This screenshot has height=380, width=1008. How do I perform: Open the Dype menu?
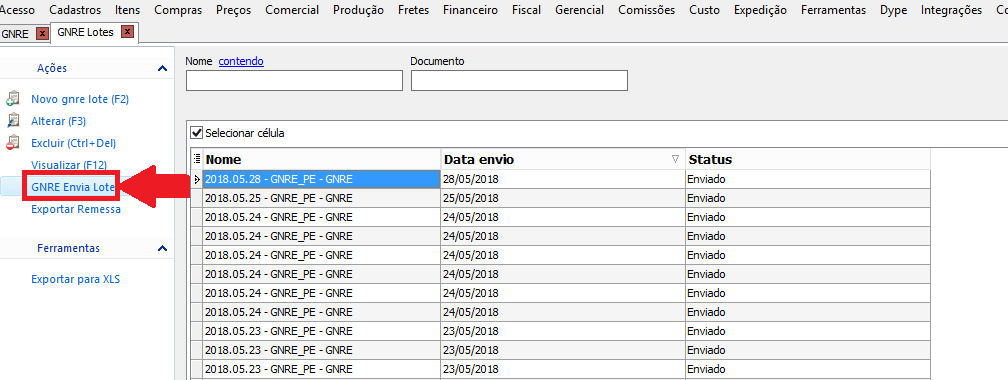point(893,10)
